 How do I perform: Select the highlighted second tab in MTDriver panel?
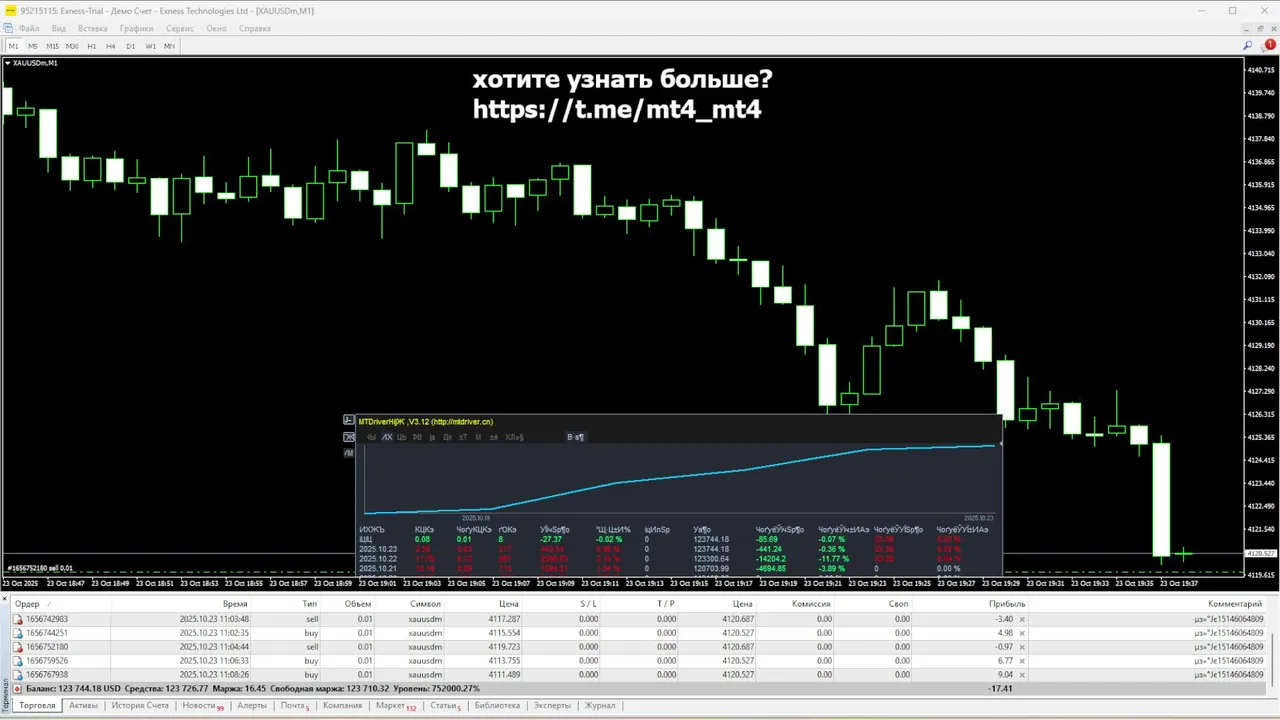[x=388, y=437]
